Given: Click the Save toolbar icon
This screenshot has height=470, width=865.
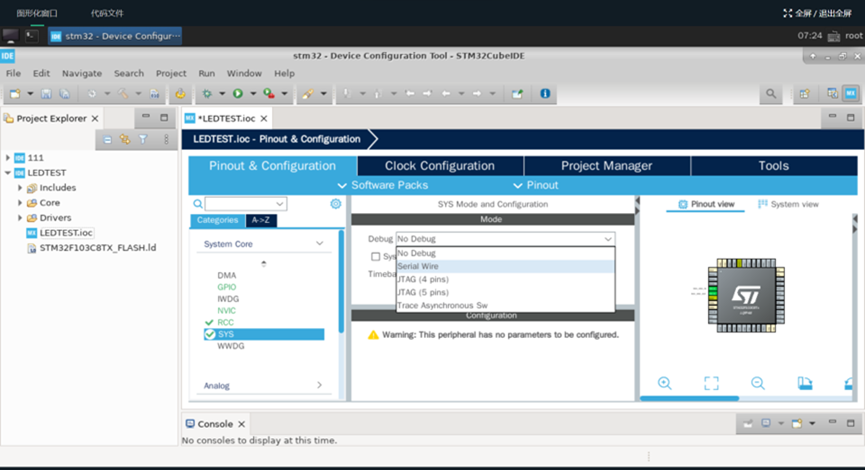Looking at the screenshot, I should click(x=46, y=94).
